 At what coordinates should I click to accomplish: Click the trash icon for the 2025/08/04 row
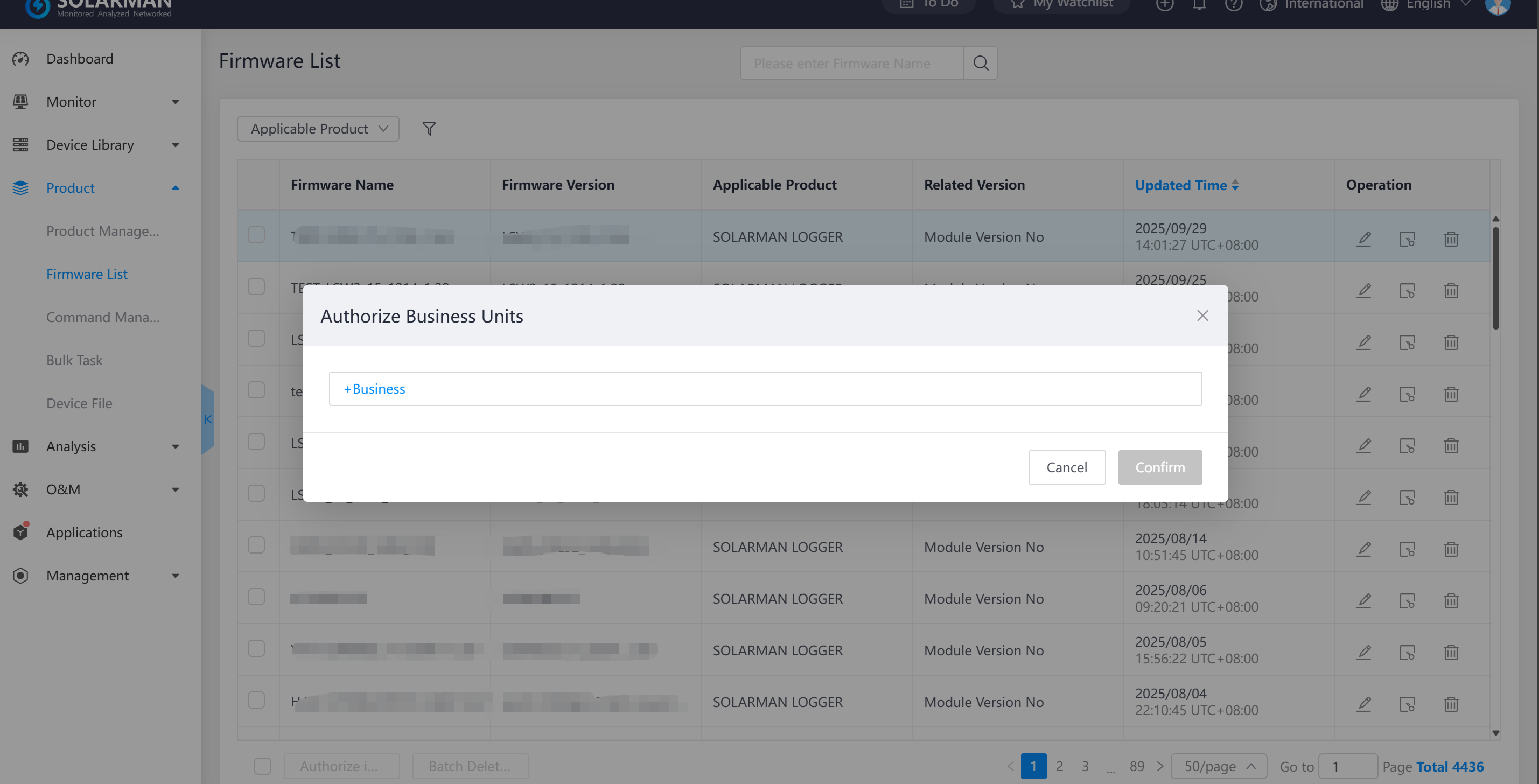[x=1451, y=704]
